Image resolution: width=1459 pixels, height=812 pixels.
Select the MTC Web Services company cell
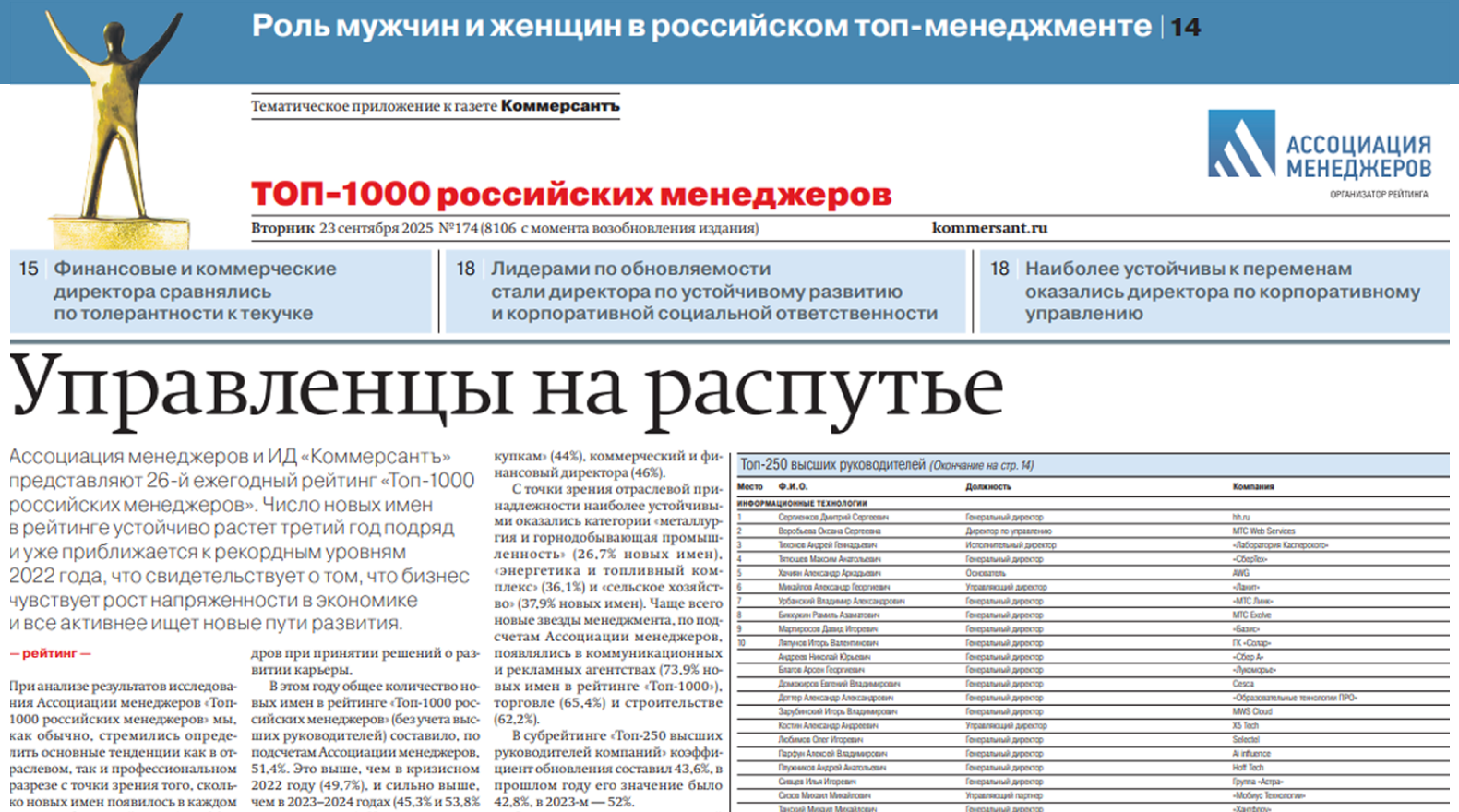point(1263,531)
